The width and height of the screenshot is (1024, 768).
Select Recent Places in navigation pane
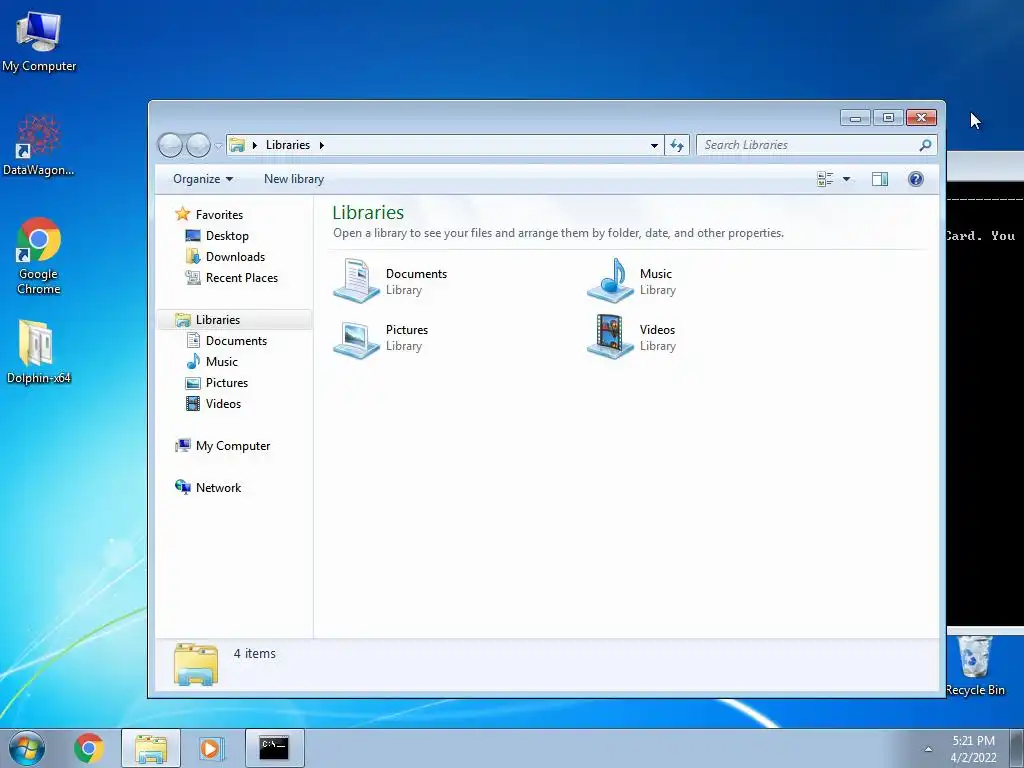(242, 278)
